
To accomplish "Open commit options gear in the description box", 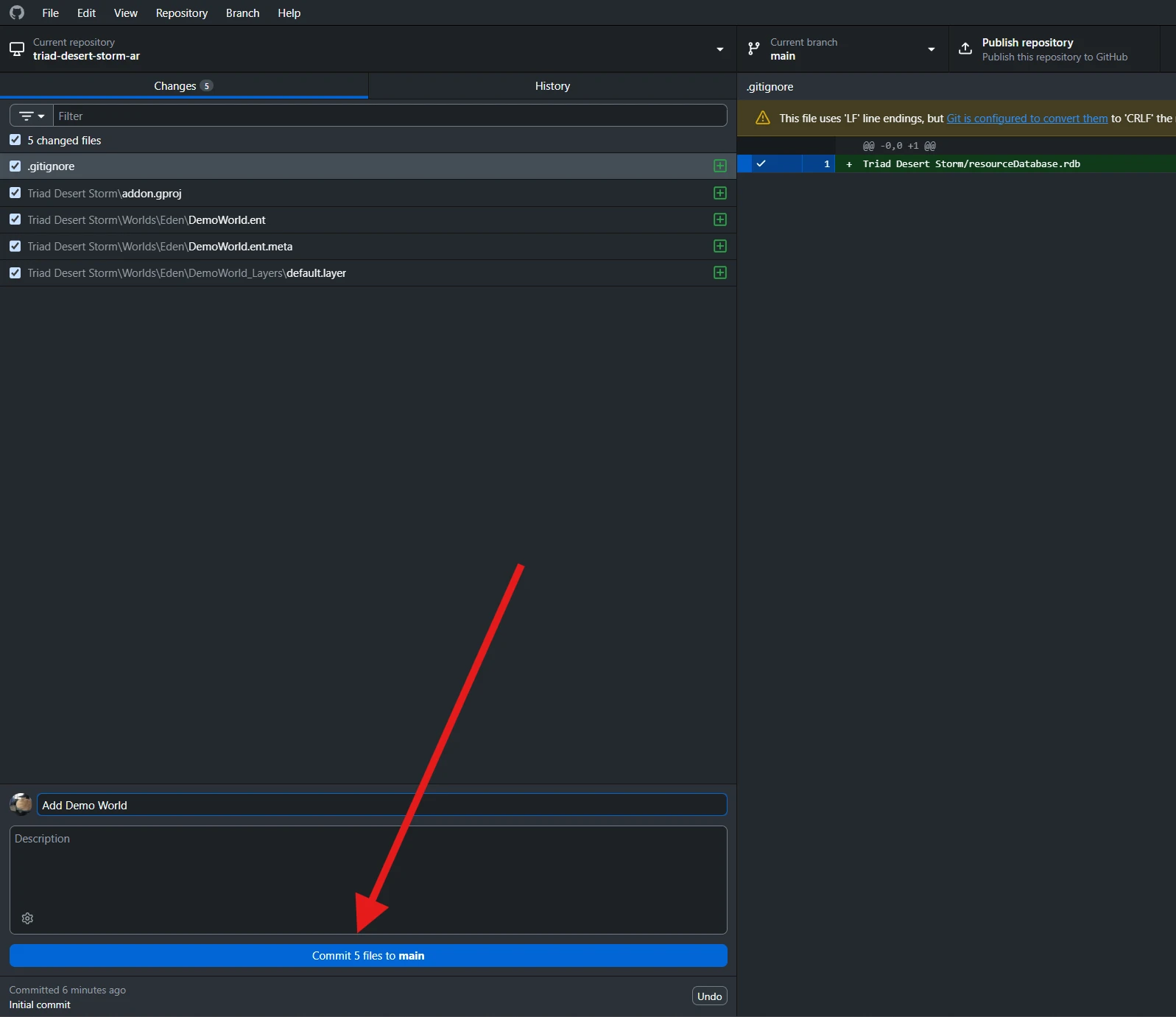I will tap(27, 918).
